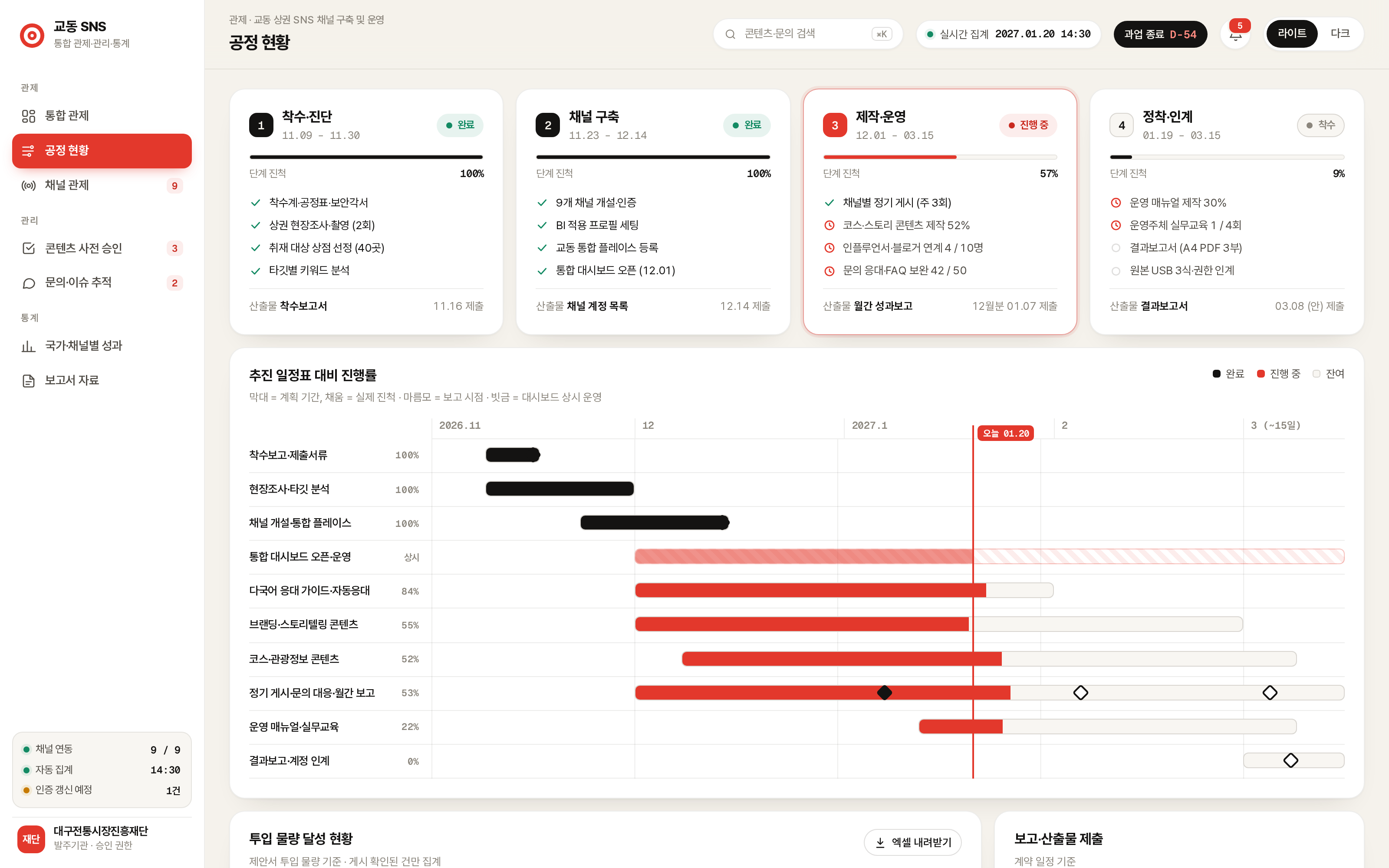Click the 콘텐츠·문의 검색 input field
Image resolution: width=1389 pixels, height=868 pixels.
(807, 34)
